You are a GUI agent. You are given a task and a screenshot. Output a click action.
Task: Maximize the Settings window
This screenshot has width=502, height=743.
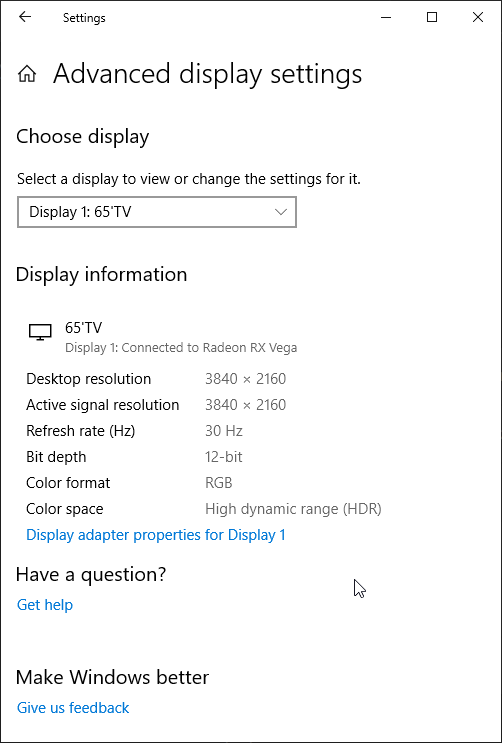[x=432, y=18]
